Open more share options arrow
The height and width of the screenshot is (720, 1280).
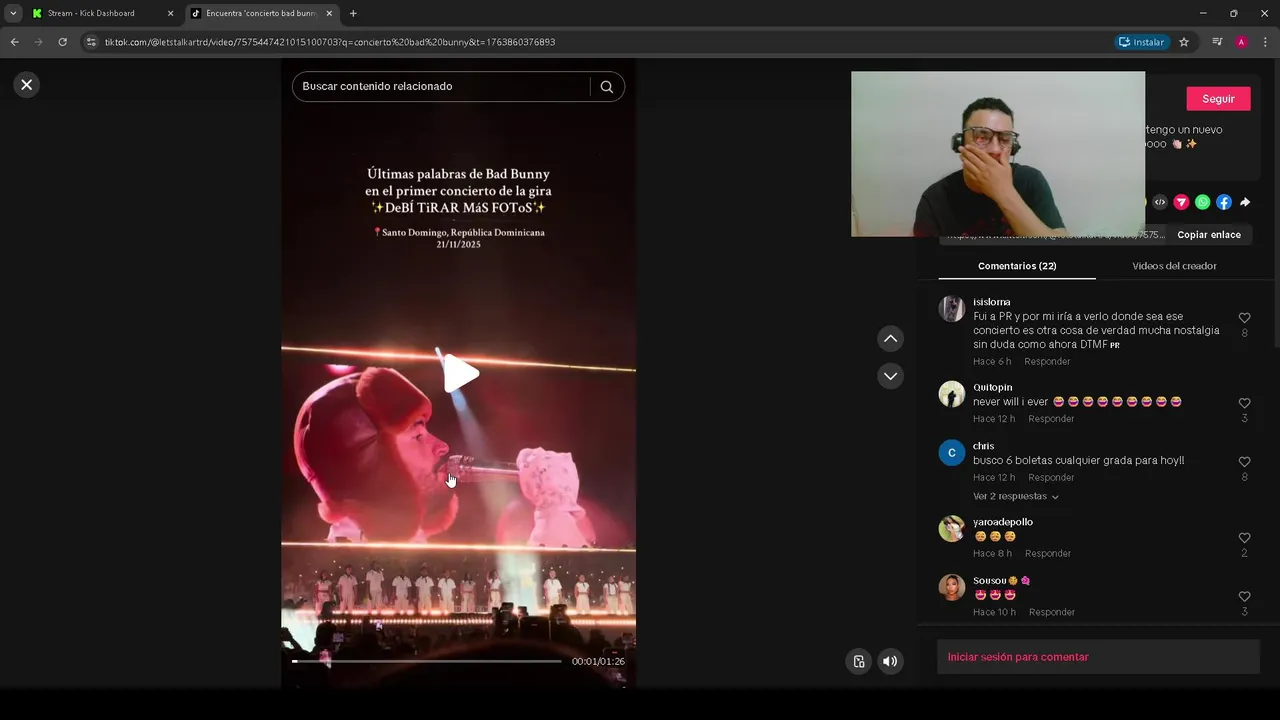coord(1245,202)
